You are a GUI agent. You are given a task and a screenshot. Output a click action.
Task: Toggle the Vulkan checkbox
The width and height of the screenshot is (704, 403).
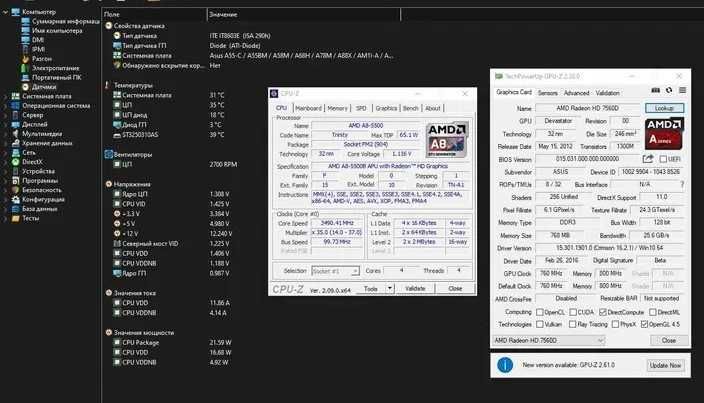click(540, 324)
